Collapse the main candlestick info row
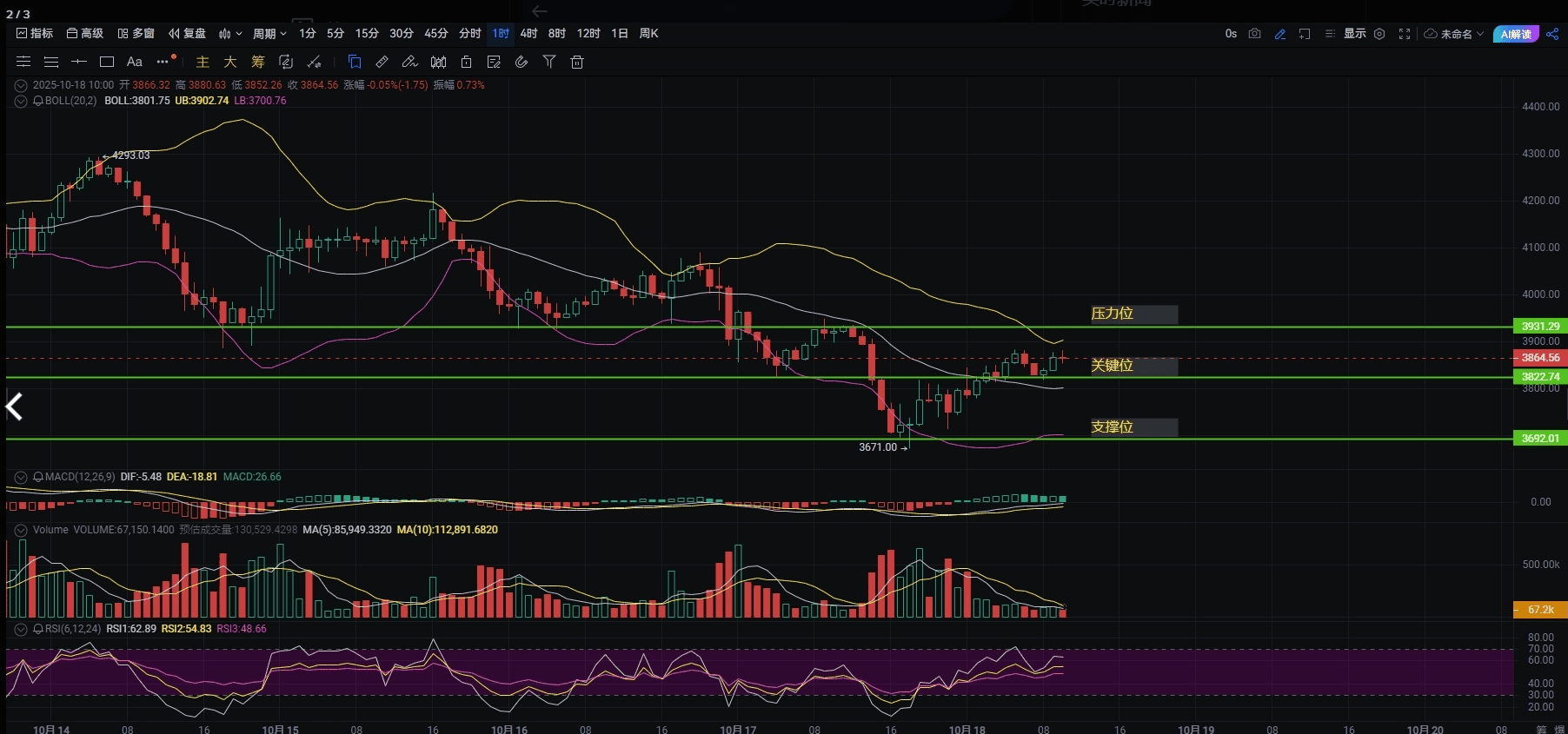1568x734 pixels. pyautogui.click(x=21, y=85)
